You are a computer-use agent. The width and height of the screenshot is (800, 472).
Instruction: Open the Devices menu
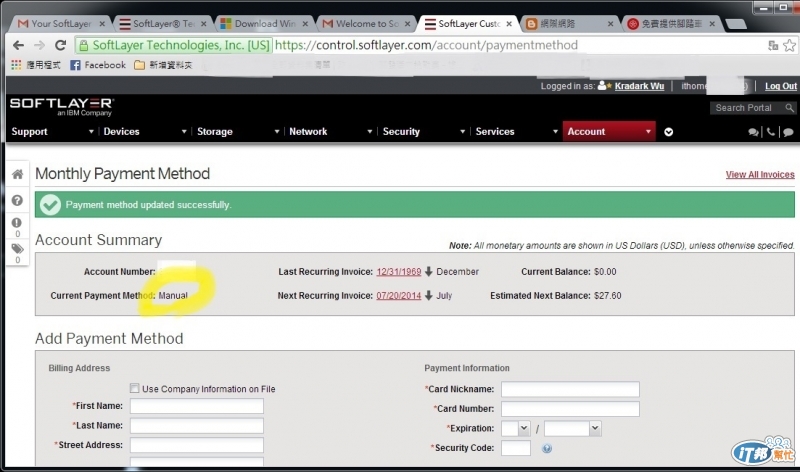tap(121, 132)
